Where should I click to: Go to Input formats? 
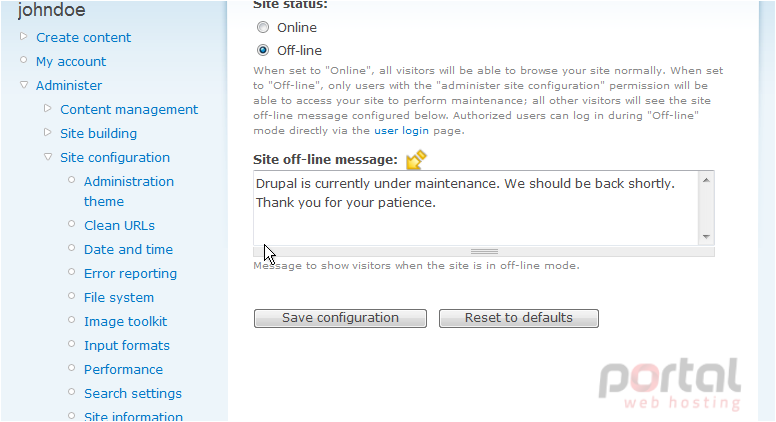click(127, 345)
